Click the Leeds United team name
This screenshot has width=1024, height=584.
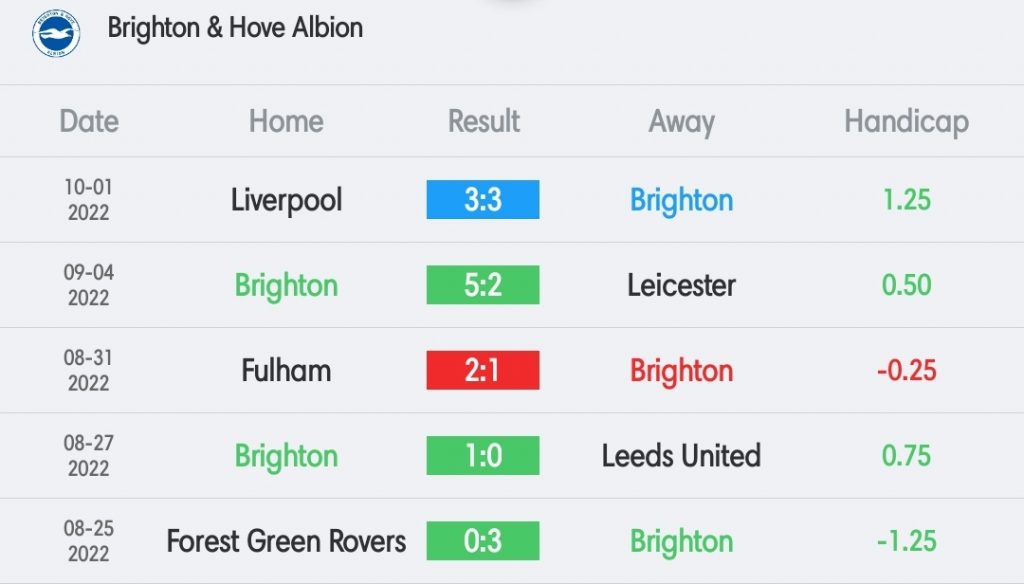[x=681, y=456]
